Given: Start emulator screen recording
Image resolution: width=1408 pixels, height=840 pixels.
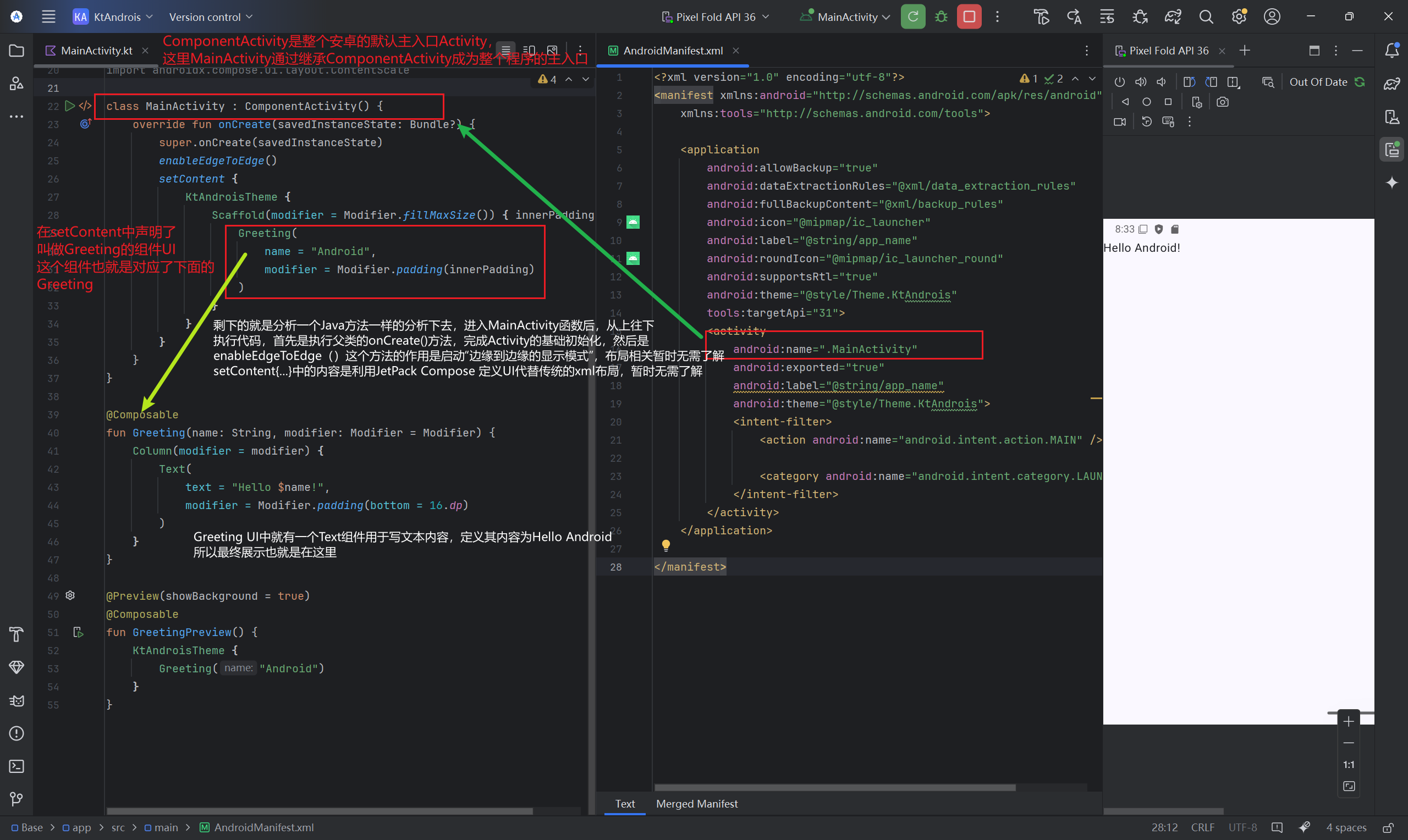Looking at the screenshot, I should point(1119,121).
